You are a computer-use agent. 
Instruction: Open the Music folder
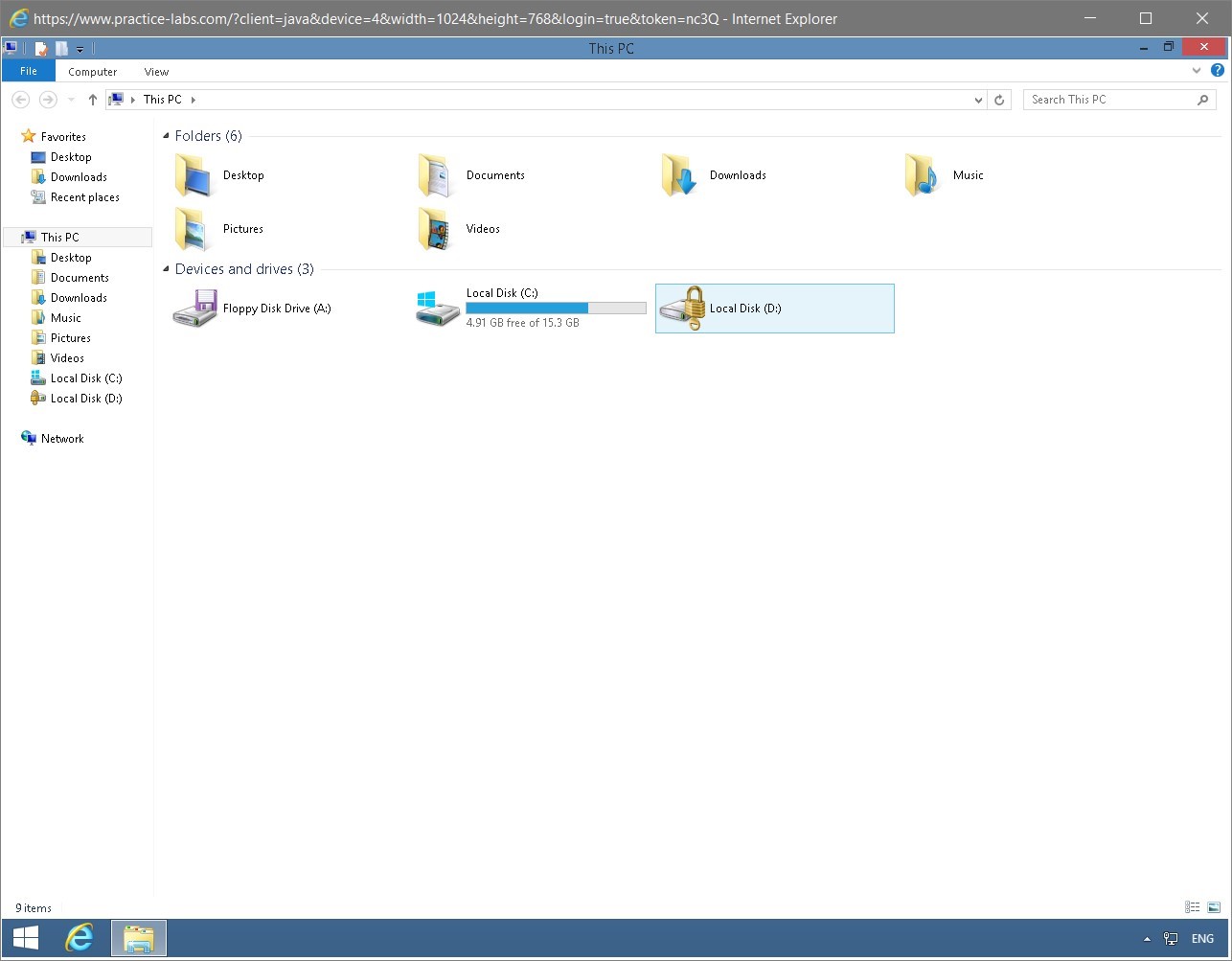[x=967, y=174]
